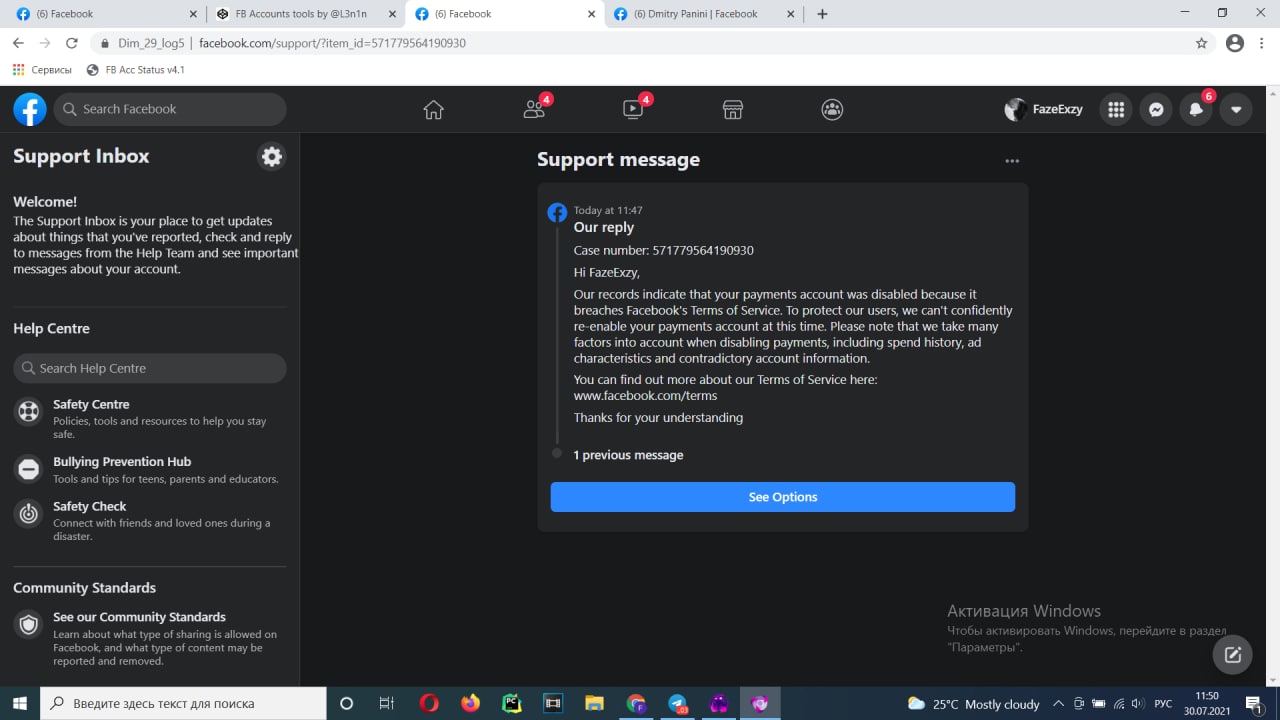Click the Case number 571779564190930 text

click(x=663, y=250)
